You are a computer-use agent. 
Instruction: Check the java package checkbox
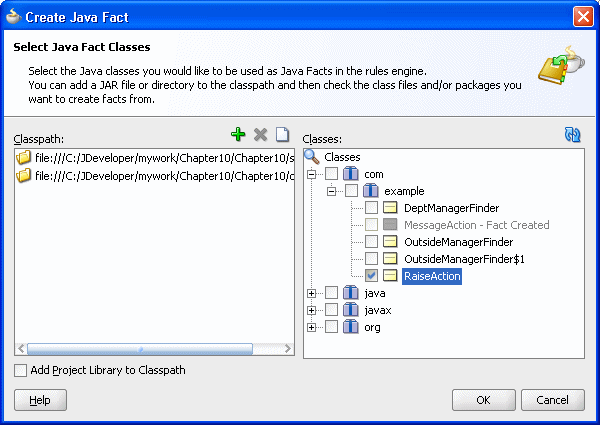point(331,293)
